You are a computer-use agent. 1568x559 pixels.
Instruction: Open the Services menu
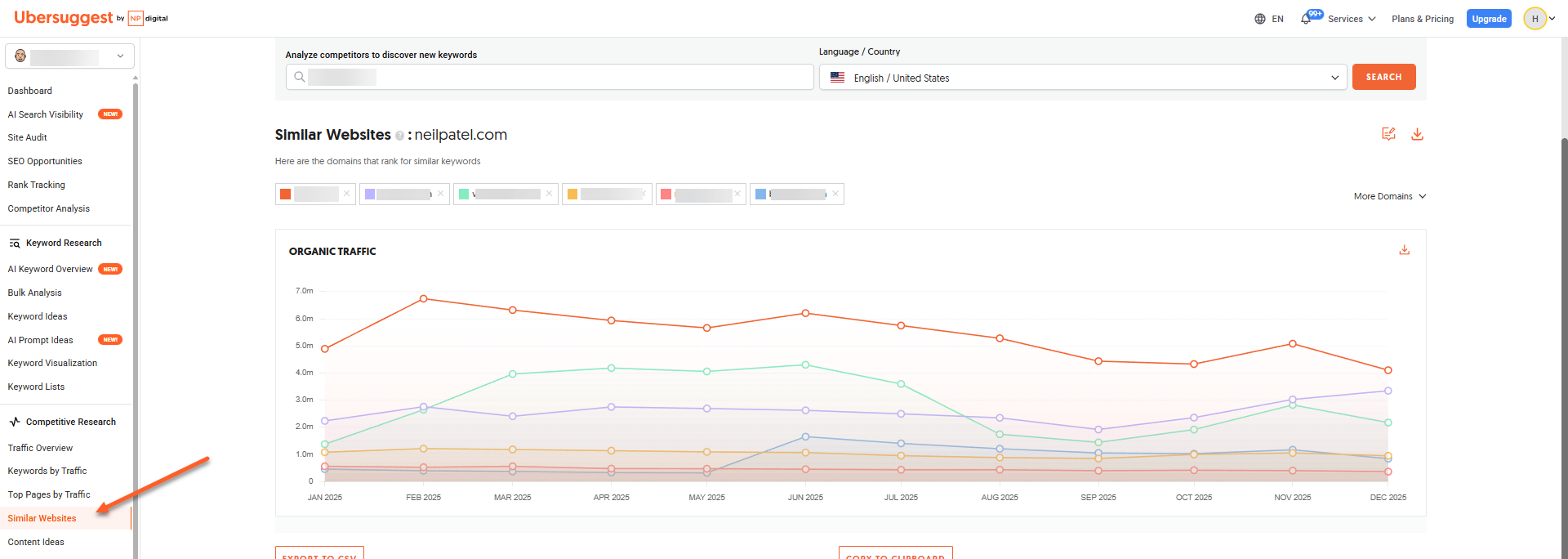[x=1352, y=19]
